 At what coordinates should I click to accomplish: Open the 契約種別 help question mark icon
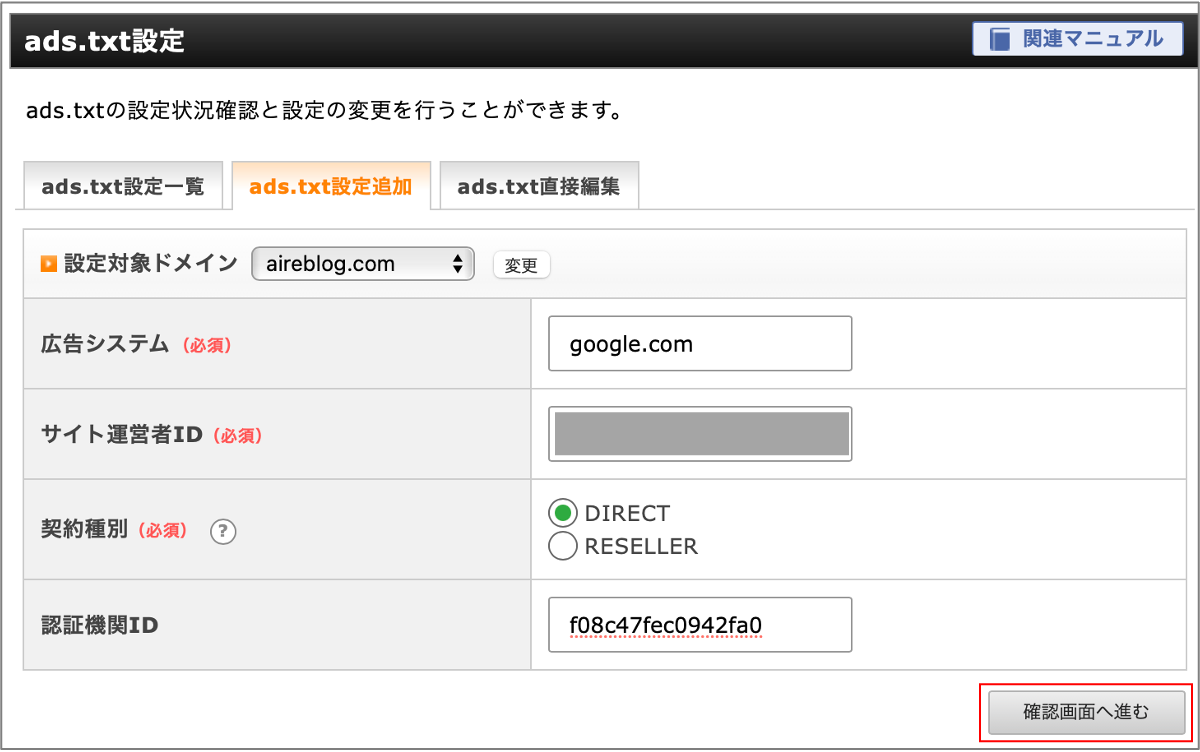(x=222, y=532)
